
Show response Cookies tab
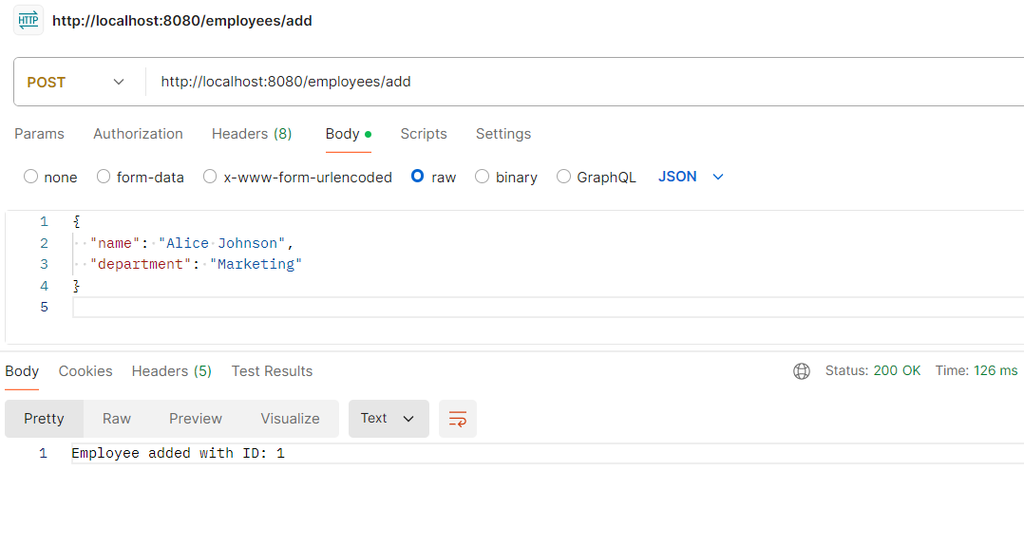[85, 371]
